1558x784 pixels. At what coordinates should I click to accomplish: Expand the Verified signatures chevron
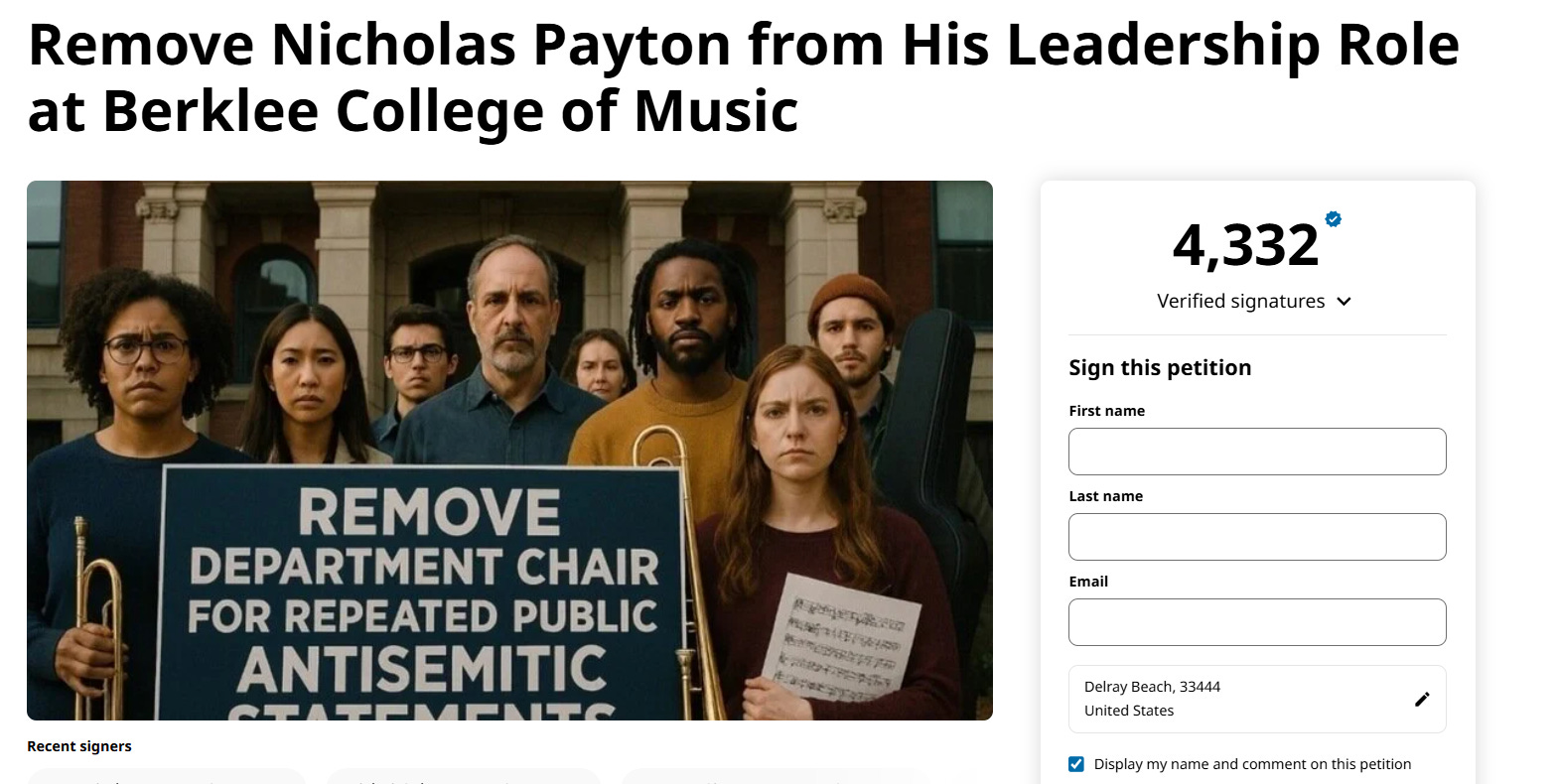point(1344,302)
